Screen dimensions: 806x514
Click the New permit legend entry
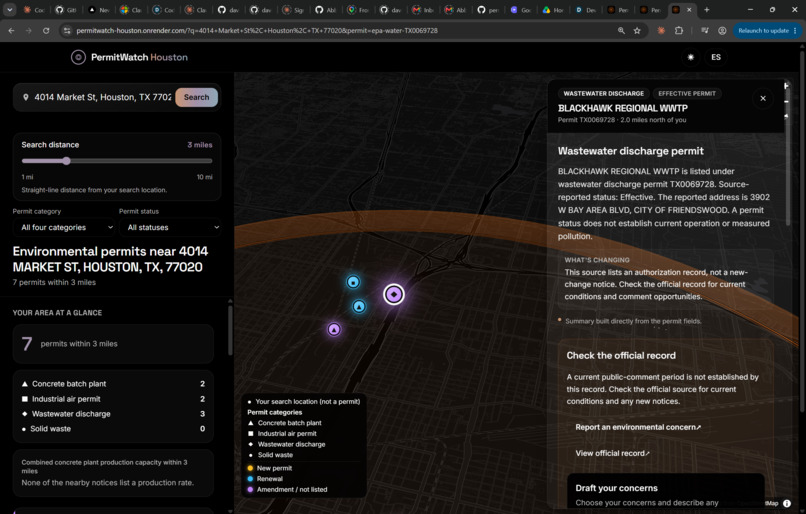[269, 468]
